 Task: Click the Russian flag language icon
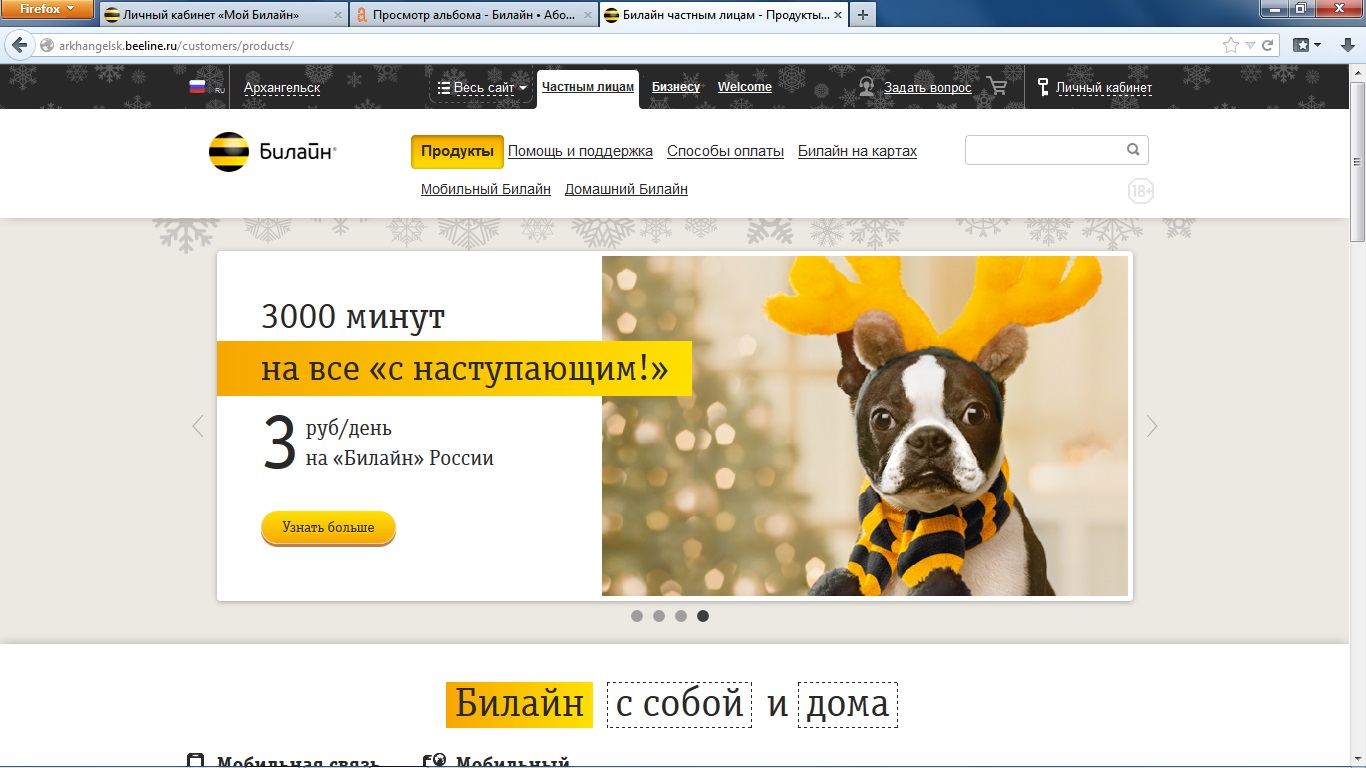[197, 87]
